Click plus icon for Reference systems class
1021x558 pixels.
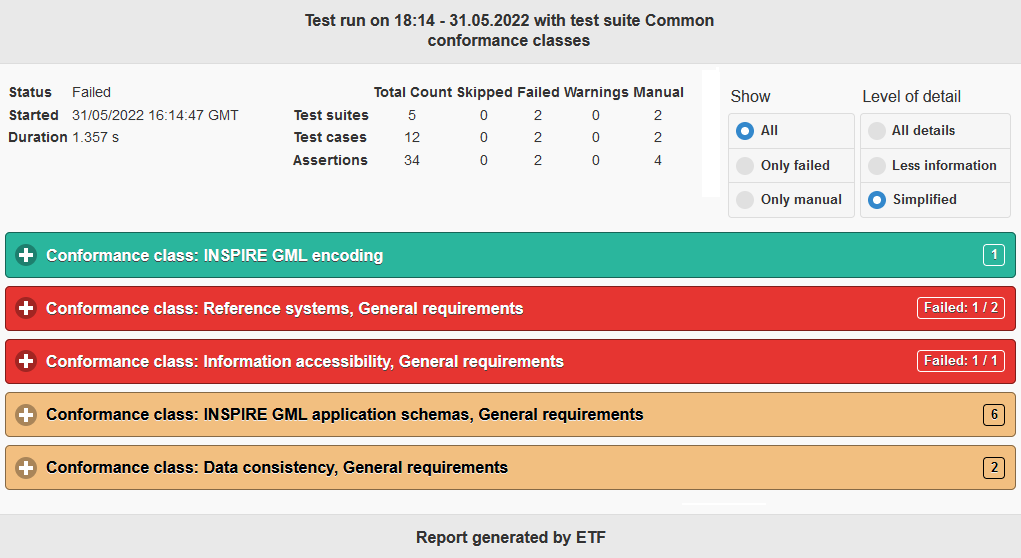26,308
